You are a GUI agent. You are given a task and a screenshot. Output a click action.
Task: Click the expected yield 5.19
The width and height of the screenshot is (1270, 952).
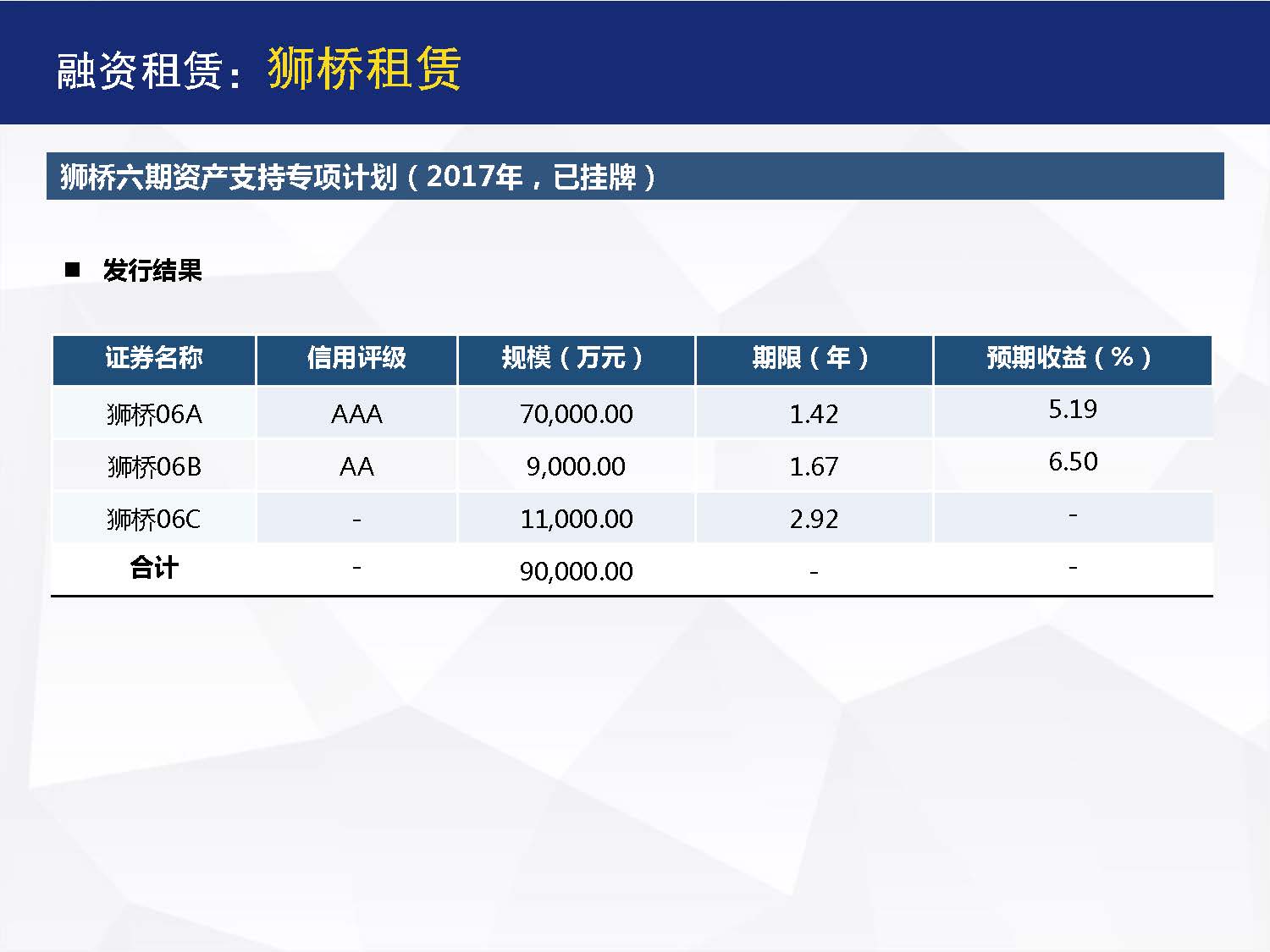coord(1073,409)
